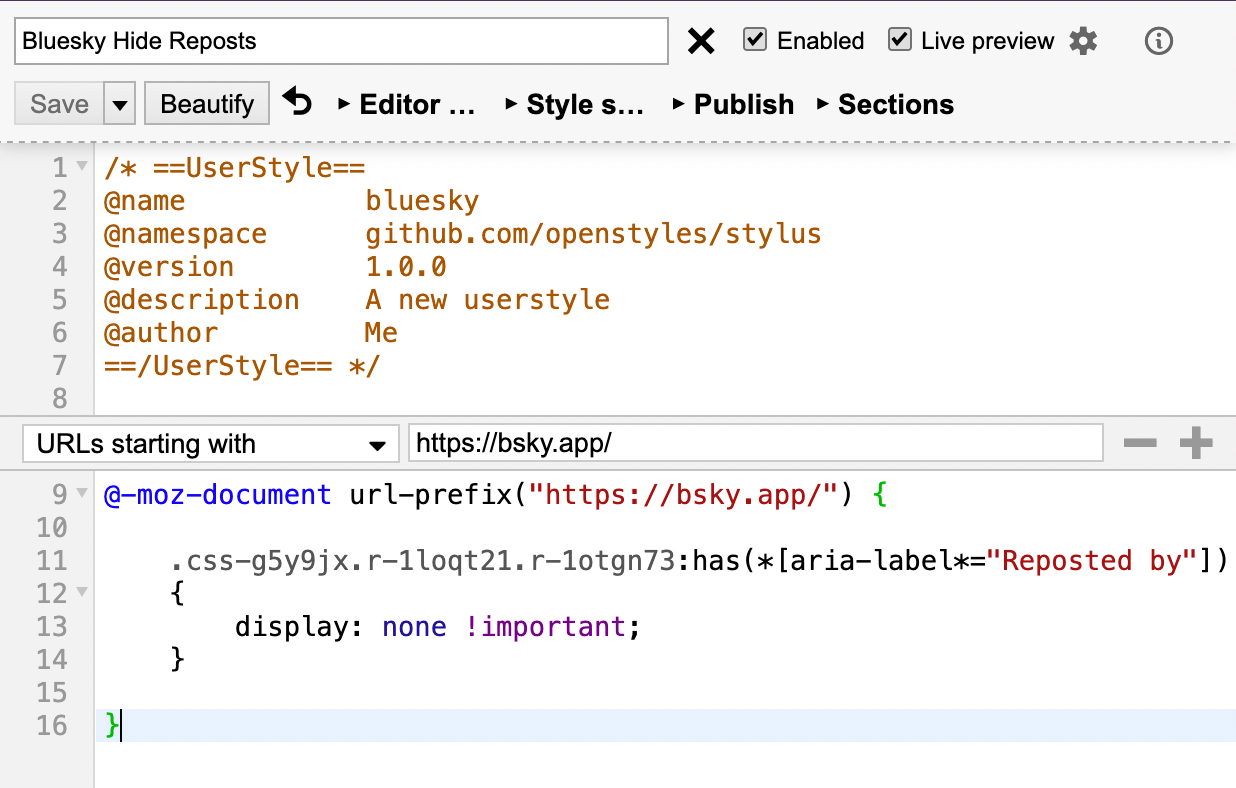Expand the Sections panel
This screenshot has width=1236, height=788.
(886, 104)
